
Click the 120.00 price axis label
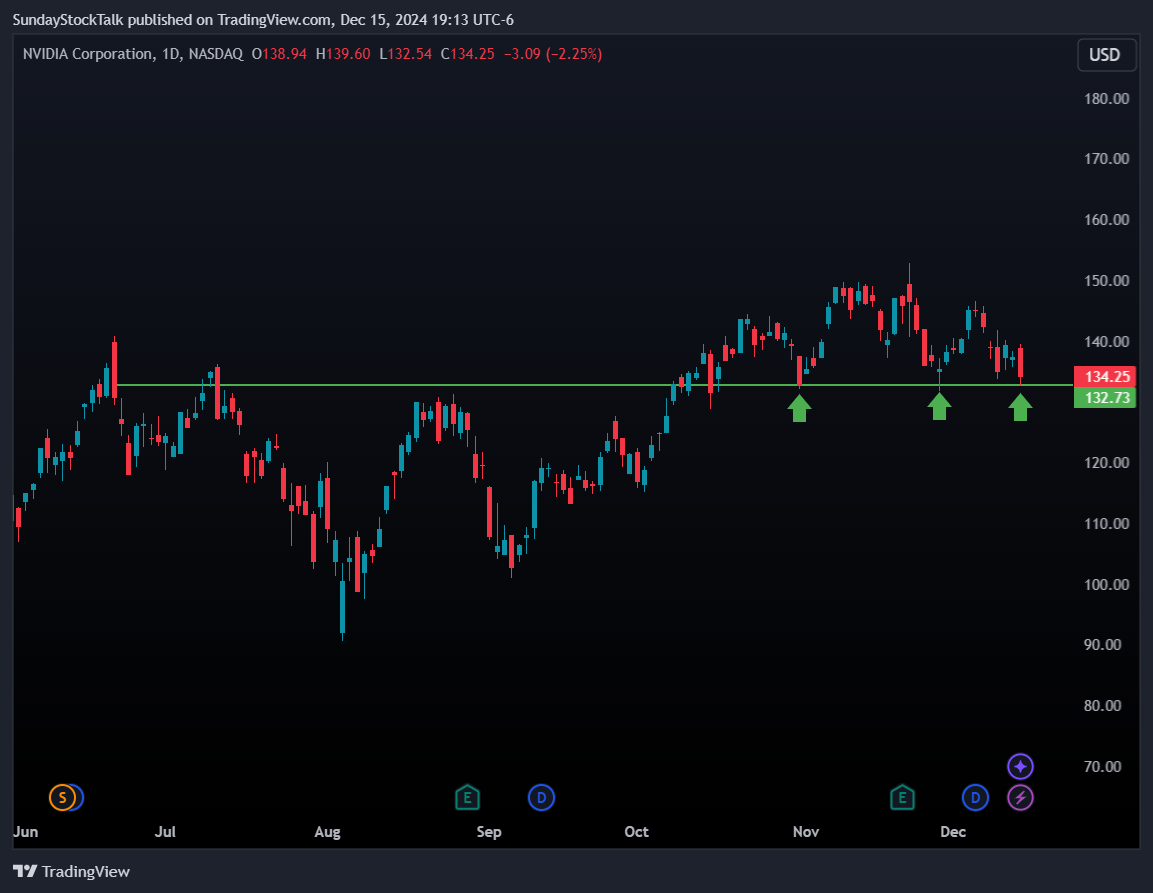[1106, 463]
